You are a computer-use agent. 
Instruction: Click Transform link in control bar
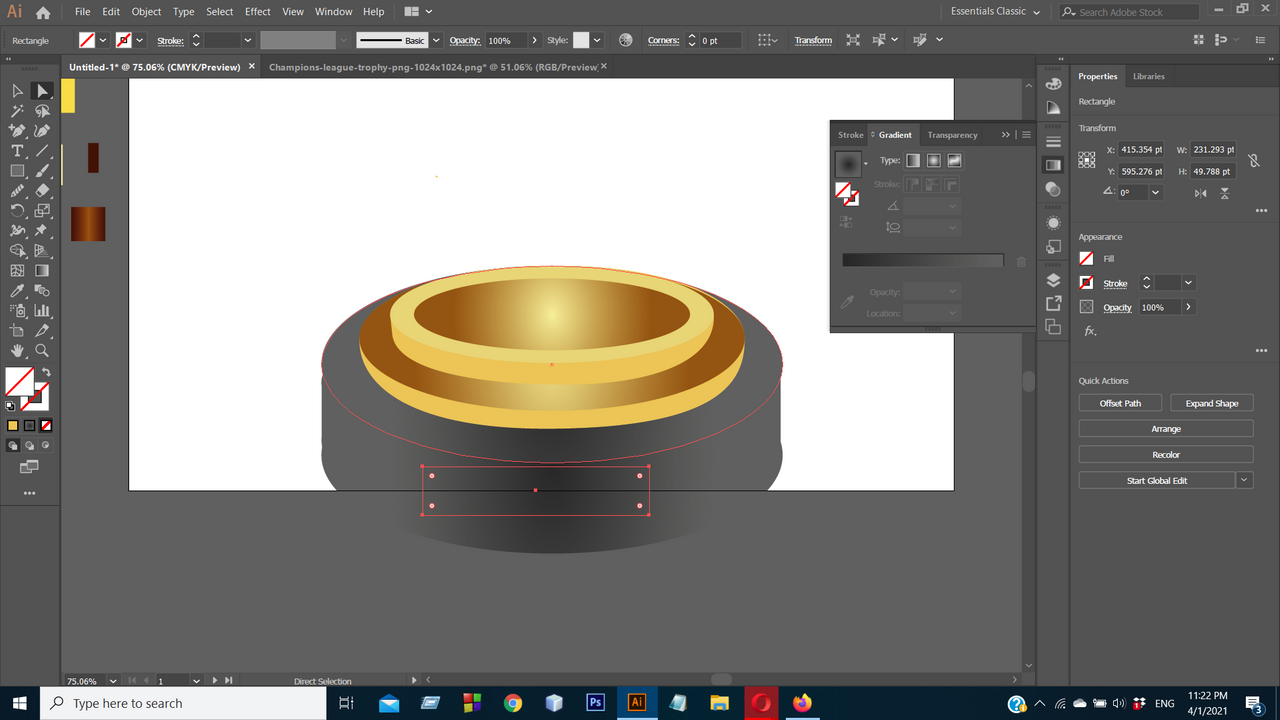coord(813,40)
